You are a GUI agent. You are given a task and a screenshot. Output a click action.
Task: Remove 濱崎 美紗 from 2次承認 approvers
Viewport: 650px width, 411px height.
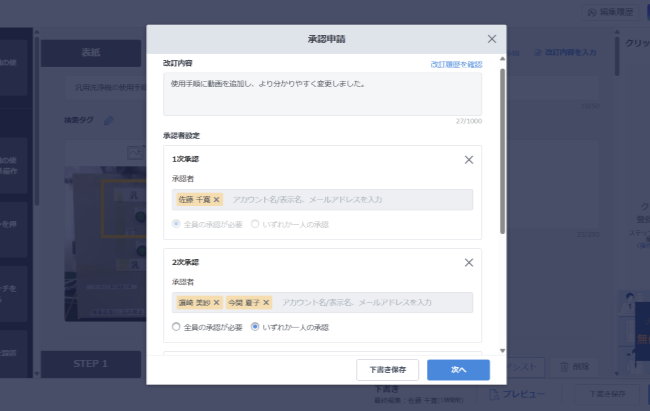coord(216,303)
